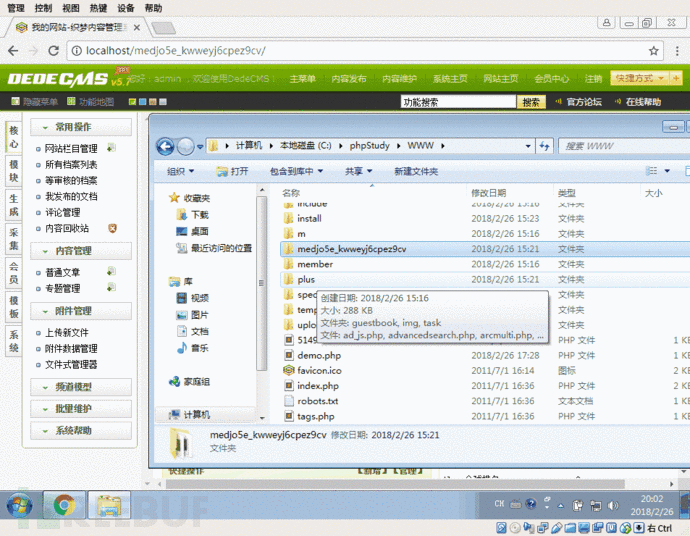
Task: Collapse 常用操作 section
Action: (81, 127)
